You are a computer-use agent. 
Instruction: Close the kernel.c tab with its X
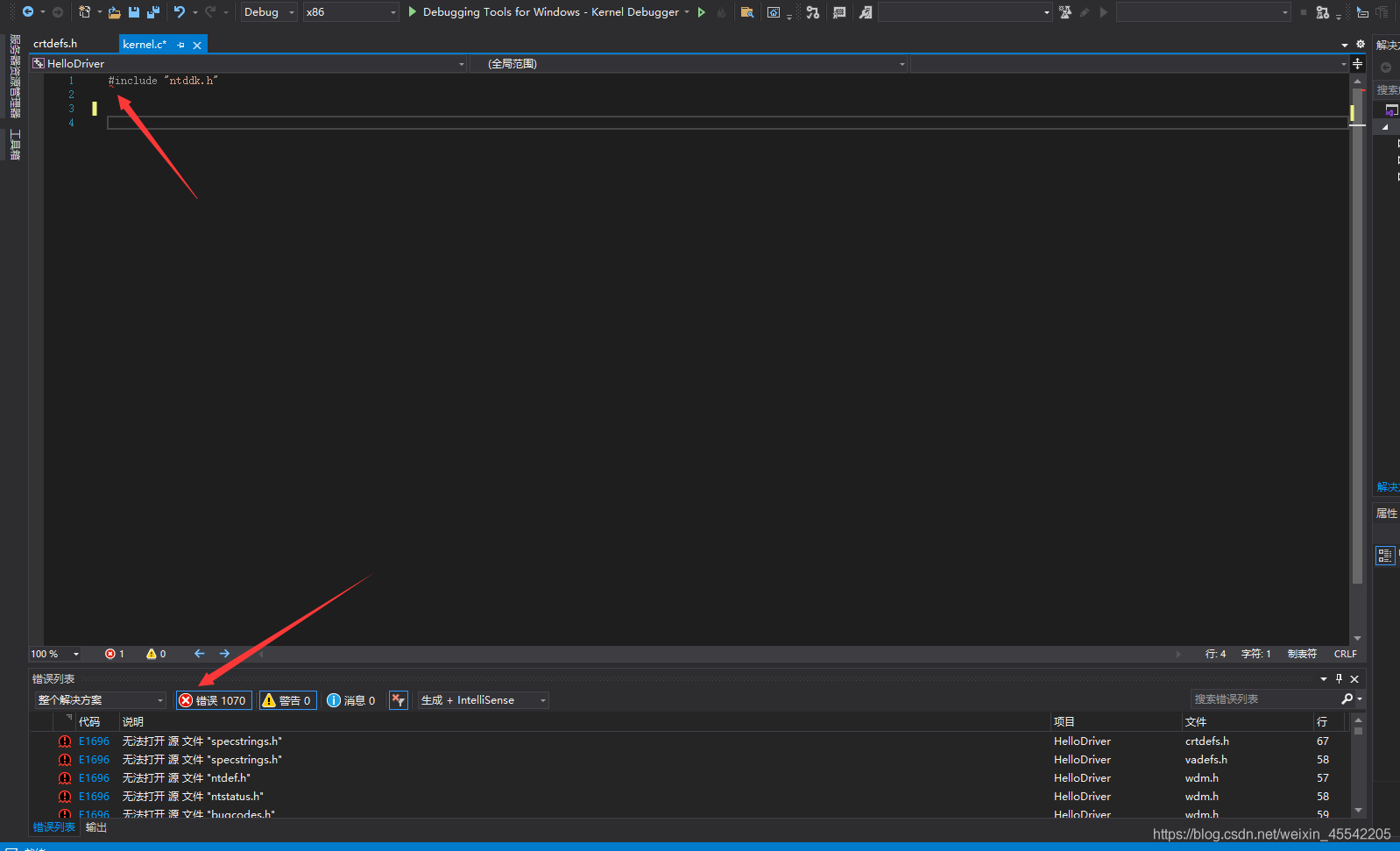197,45
